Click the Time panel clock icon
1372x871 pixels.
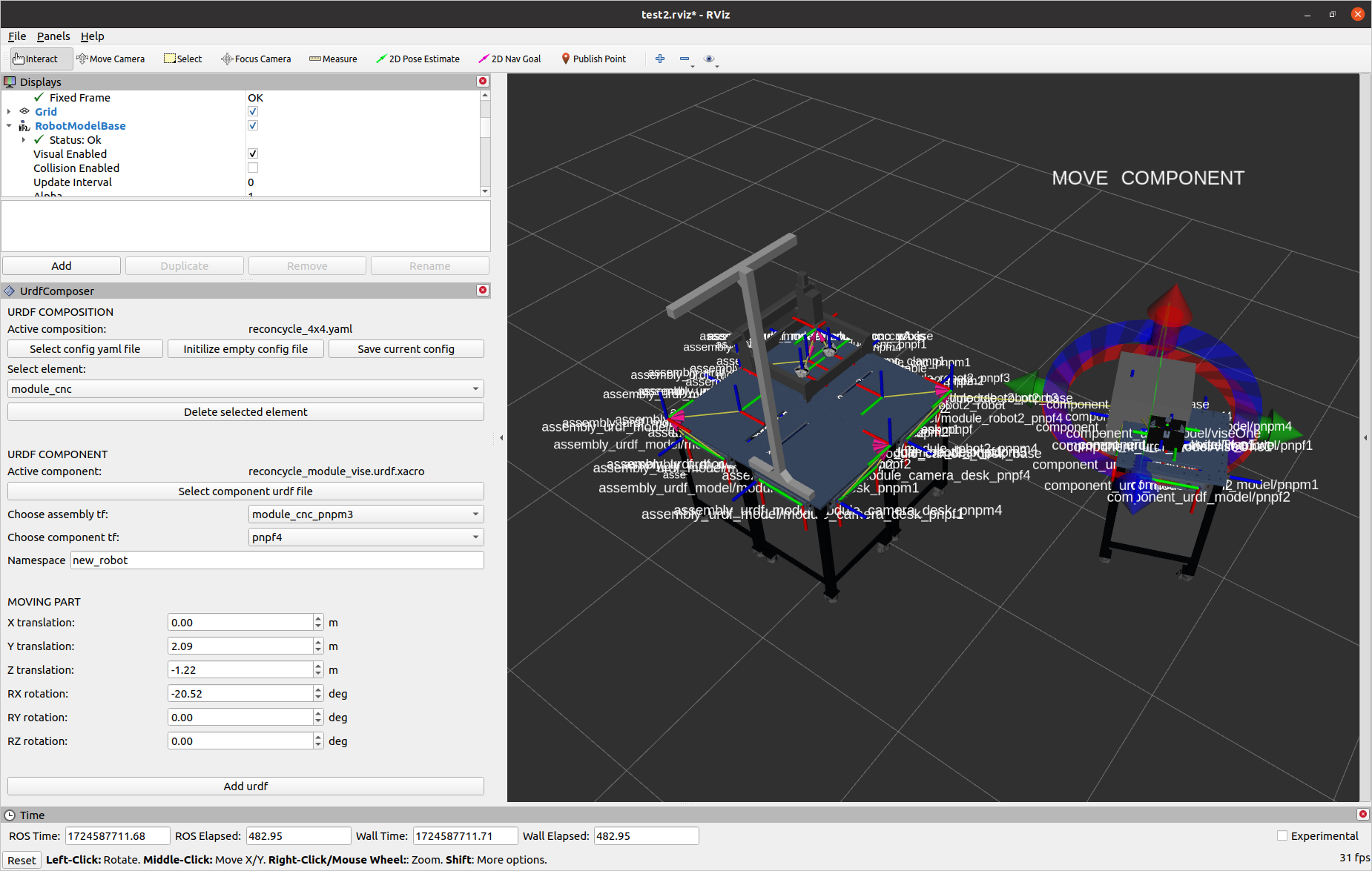tap(10, 815)
